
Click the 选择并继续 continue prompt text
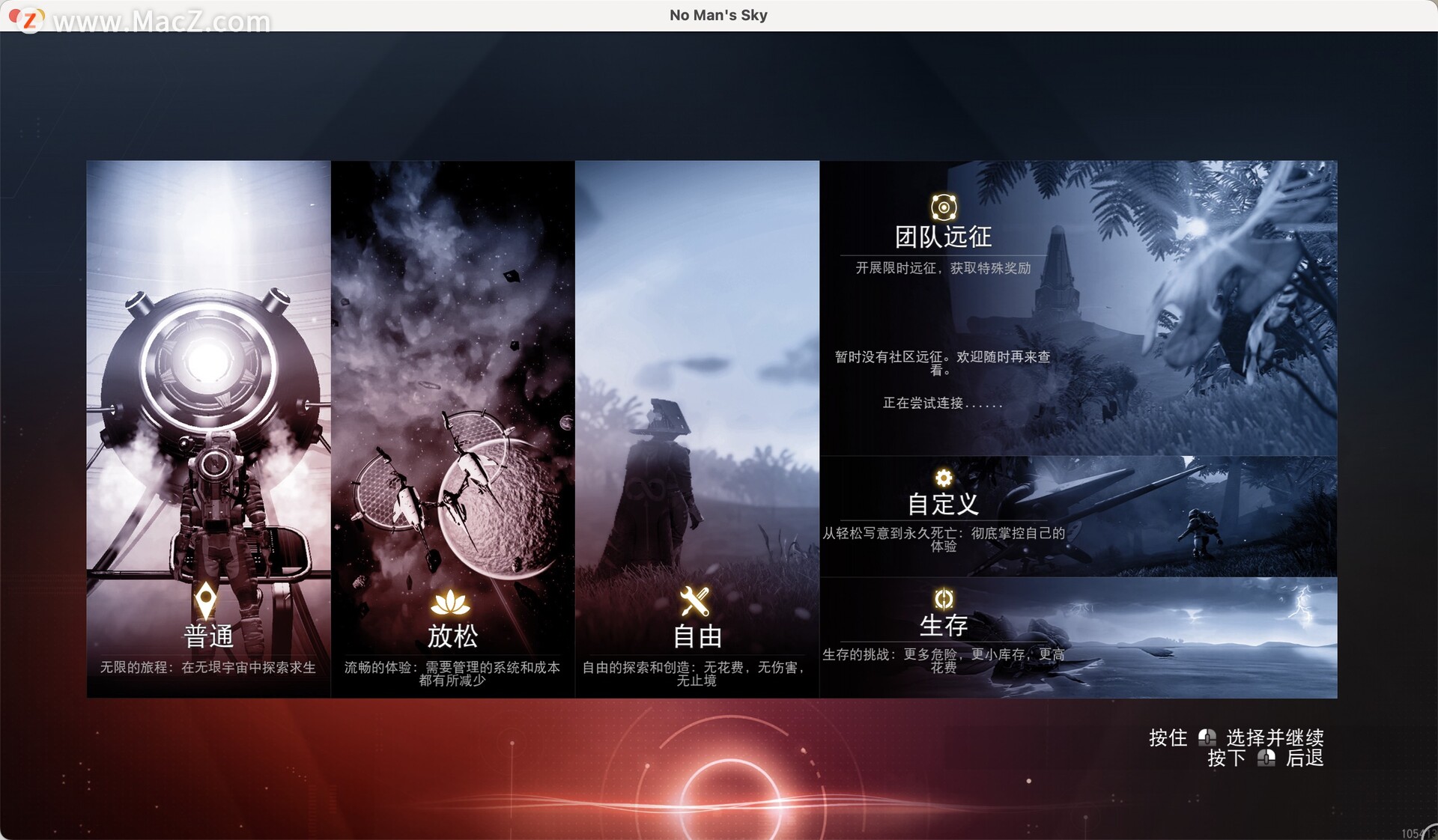pyautogui.click(x=1275, y=738)
